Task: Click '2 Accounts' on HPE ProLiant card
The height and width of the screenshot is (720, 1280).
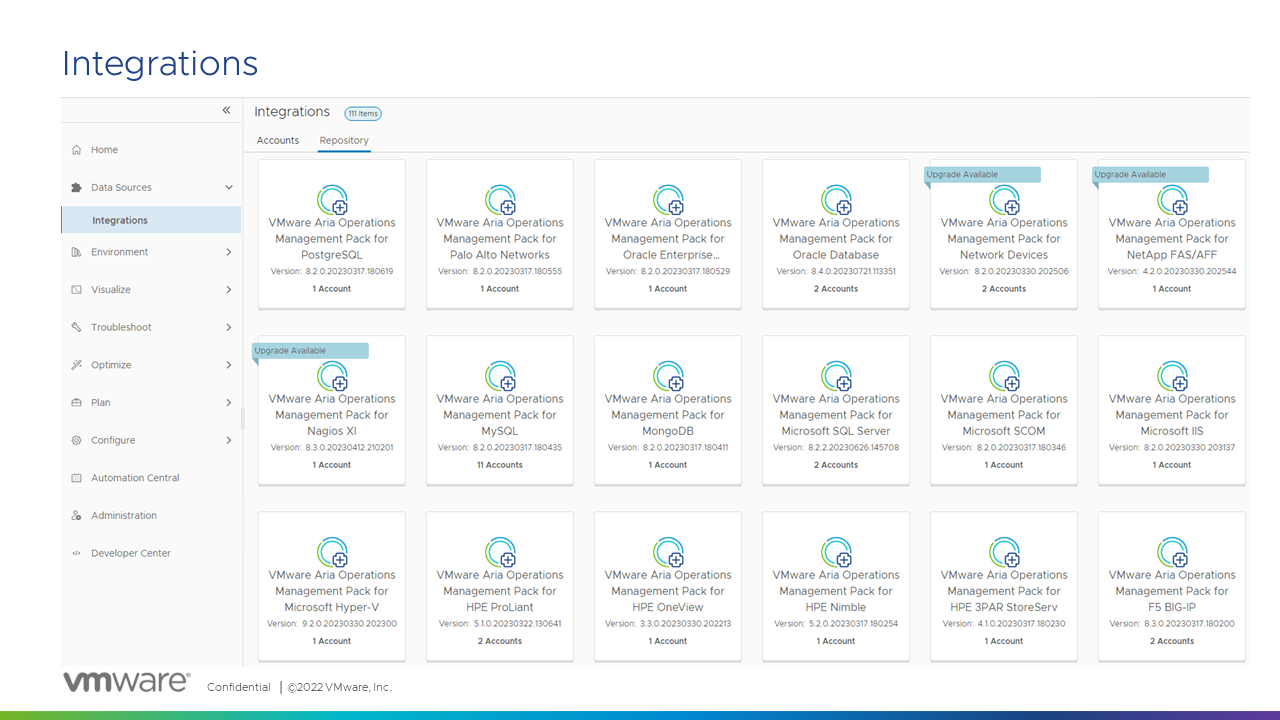Action: pyautogui.click(x=500, y=641)
